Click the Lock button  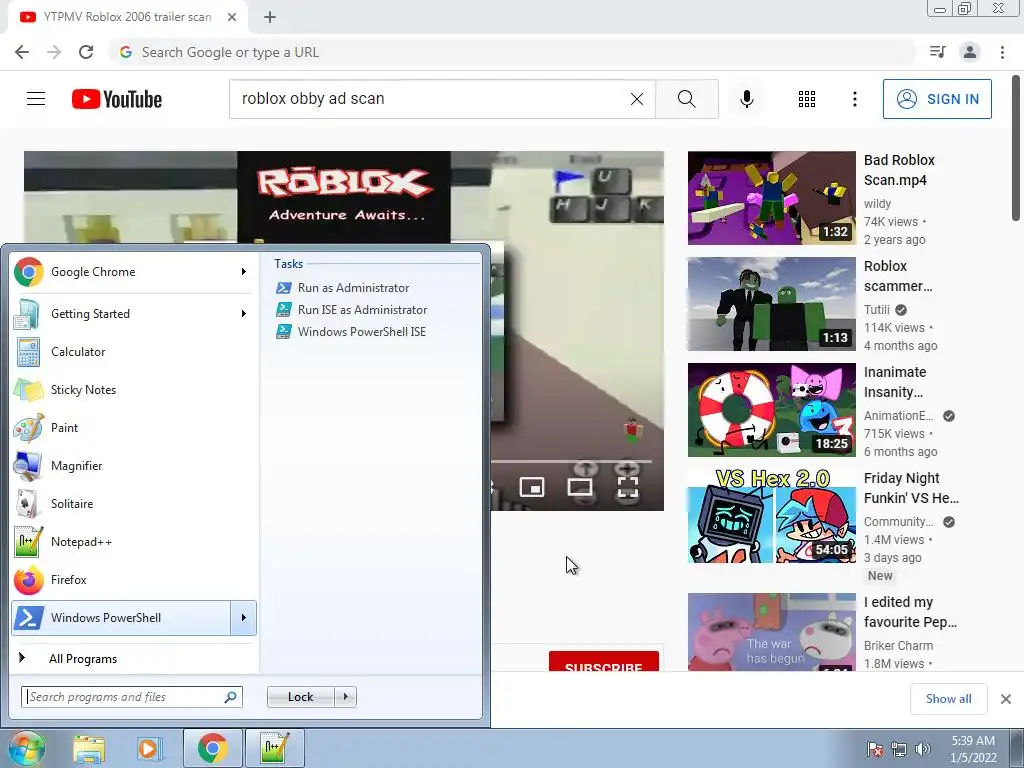(x=301, y=697)
